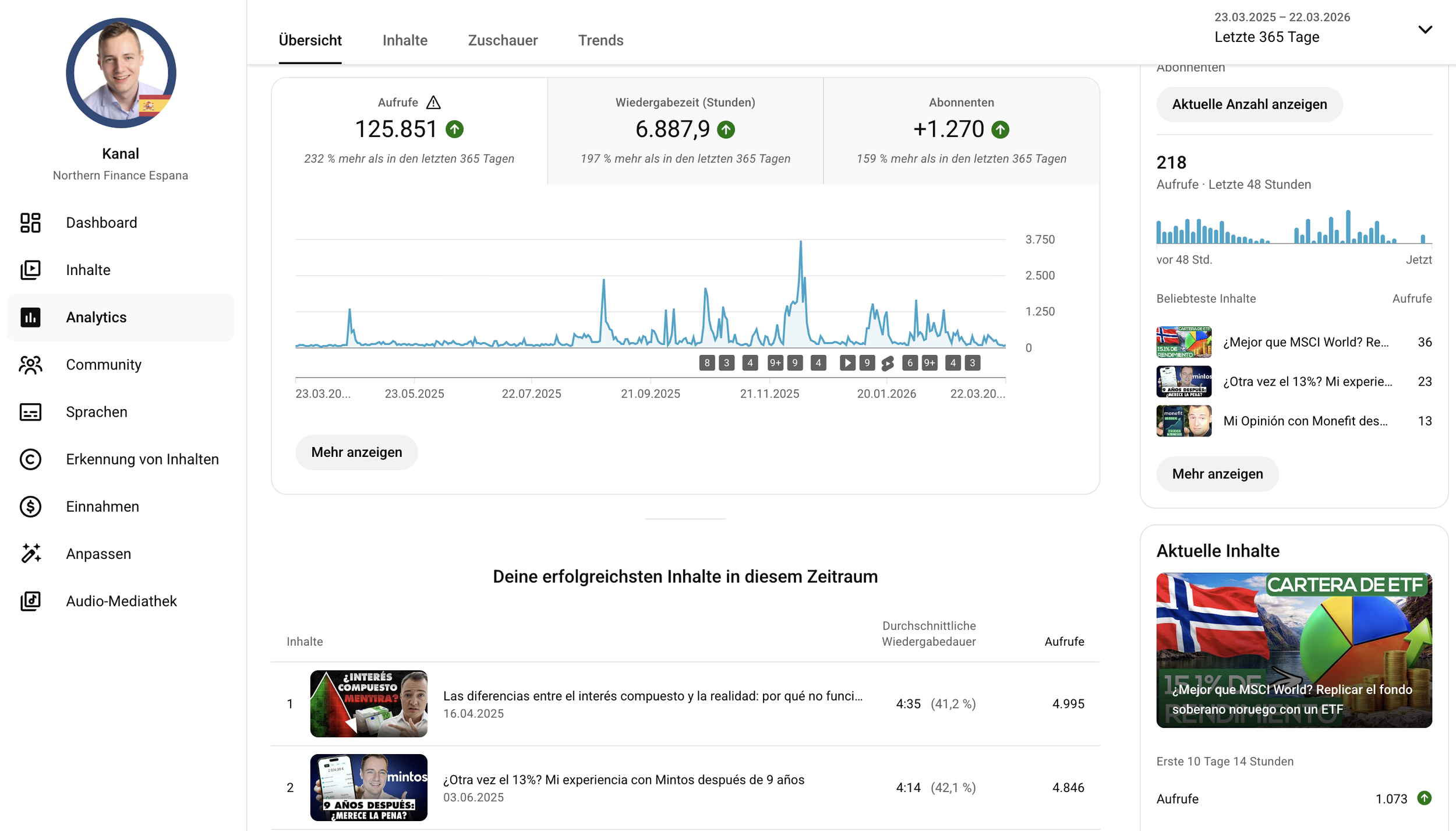Click the Inhalte sidebar video icon
1456x831 pixels.
point(30,270)
